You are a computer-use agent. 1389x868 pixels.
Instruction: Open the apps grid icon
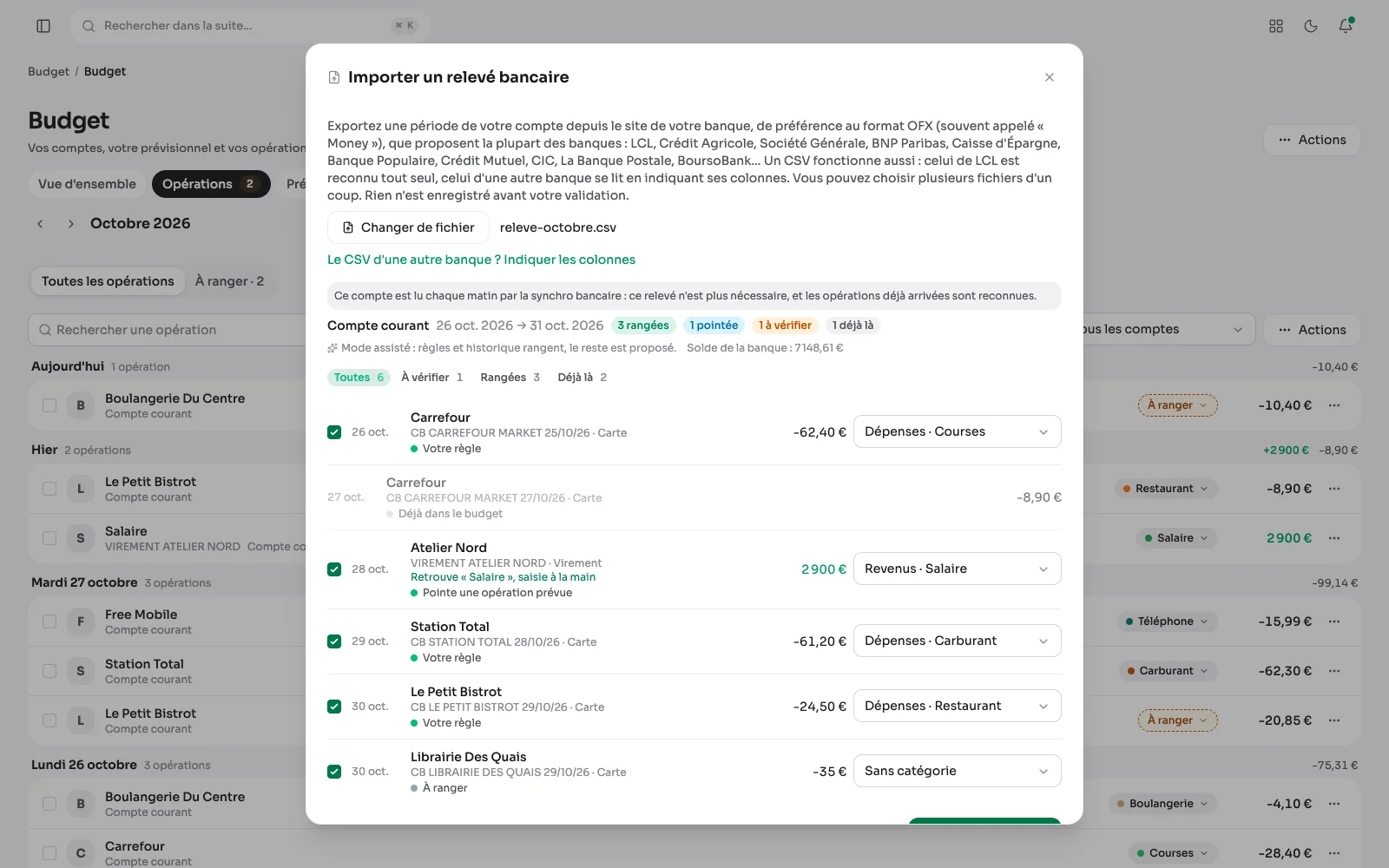(1276, 26)
